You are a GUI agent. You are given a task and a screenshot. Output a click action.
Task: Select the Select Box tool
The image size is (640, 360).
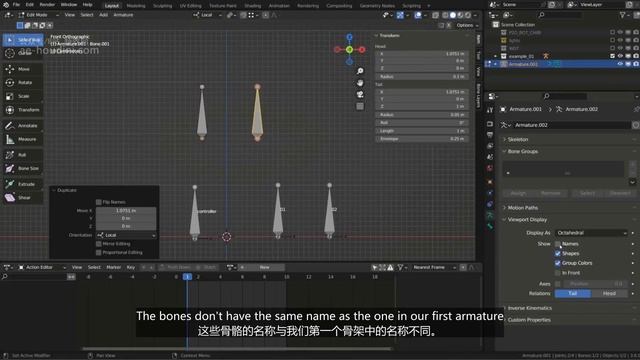(23, 40)
